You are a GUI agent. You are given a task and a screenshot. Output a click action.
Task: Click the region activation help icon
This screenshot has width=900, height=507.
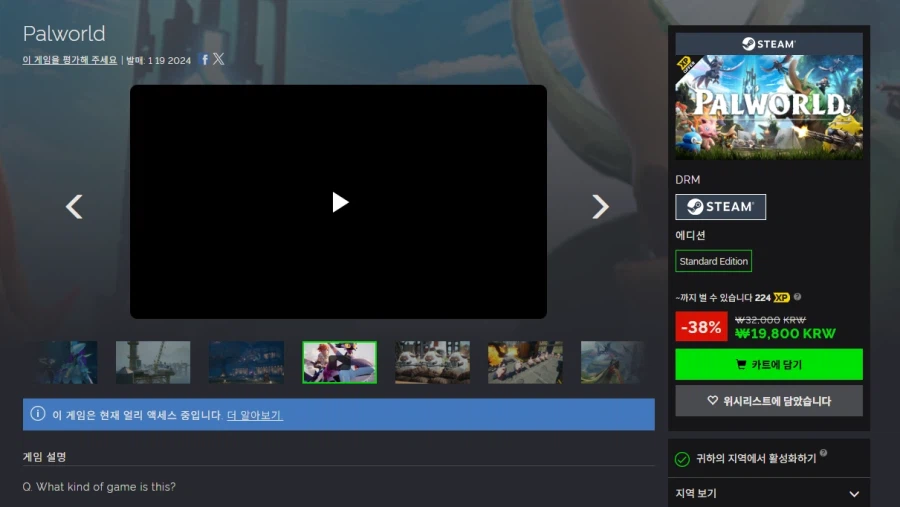coord(824,452)
